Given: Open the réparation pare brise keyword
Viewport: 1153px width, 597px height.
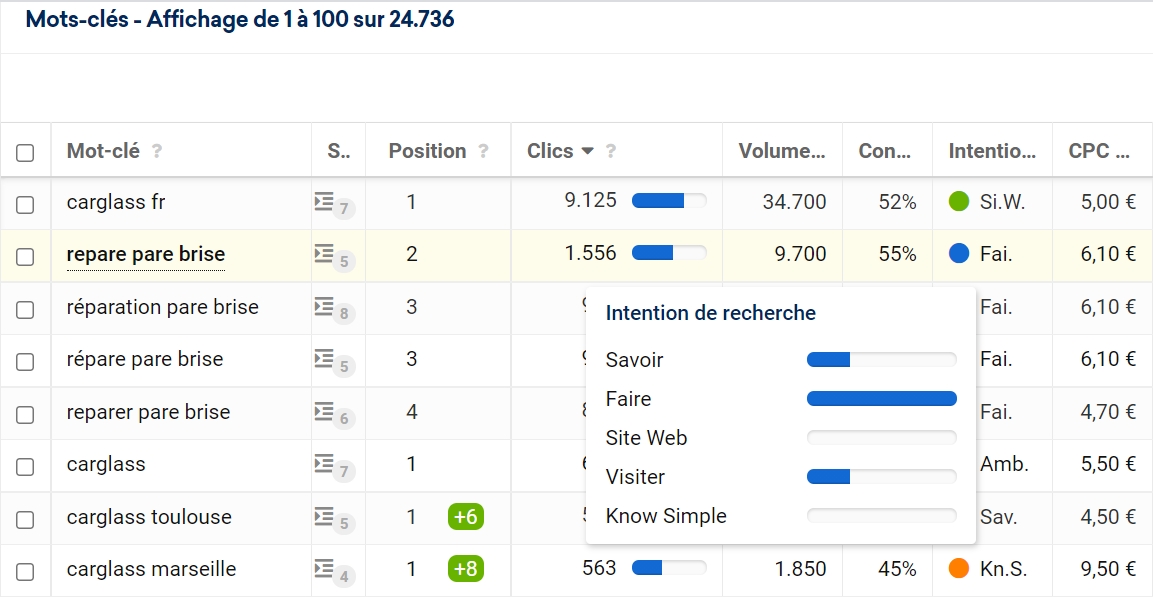Looking at the screenshot, I should coord(163,307).
